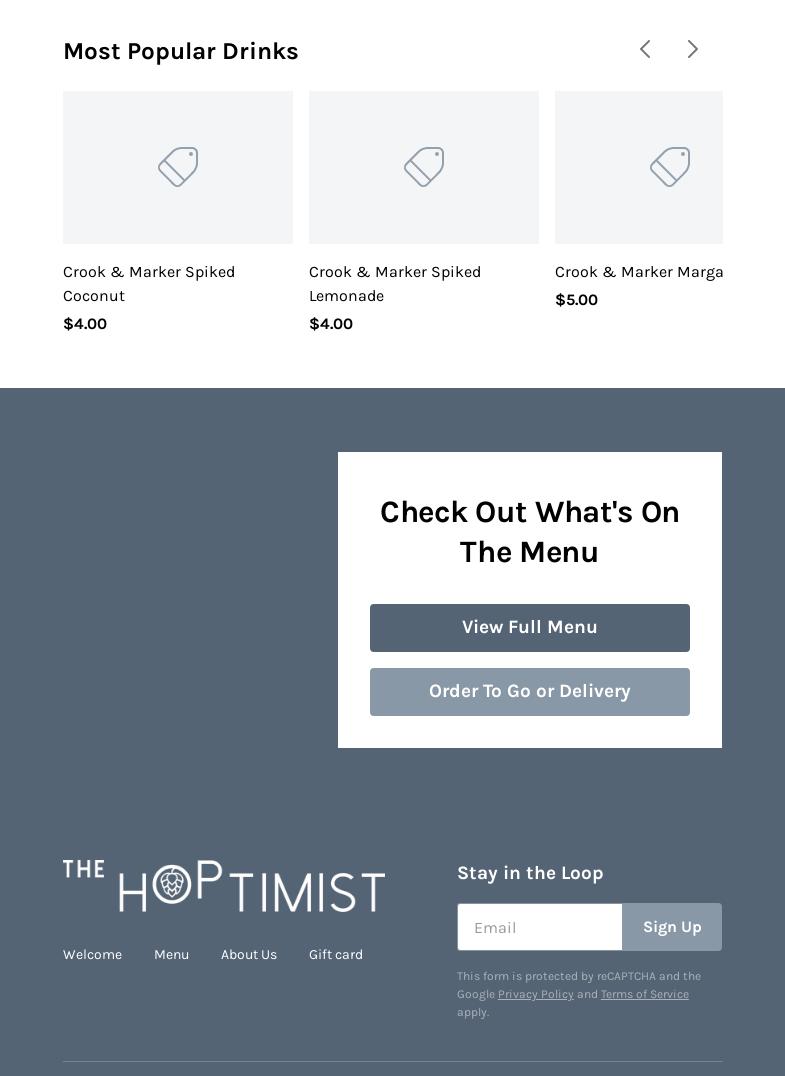Open Google Terms of Service link
This screenshot has height=1076, width=785.
point(644,994)
